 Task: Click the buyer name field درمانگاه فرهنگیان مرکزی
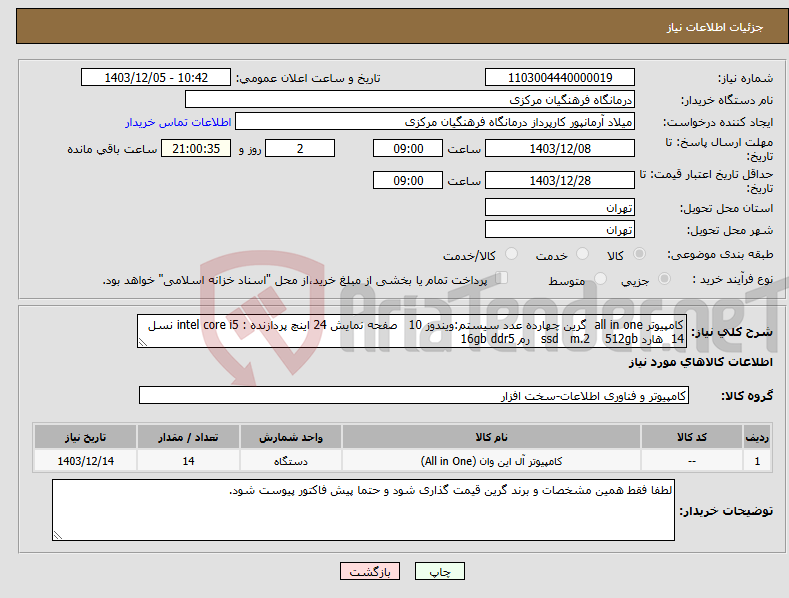pyautogui.click(x=410, y=100)
